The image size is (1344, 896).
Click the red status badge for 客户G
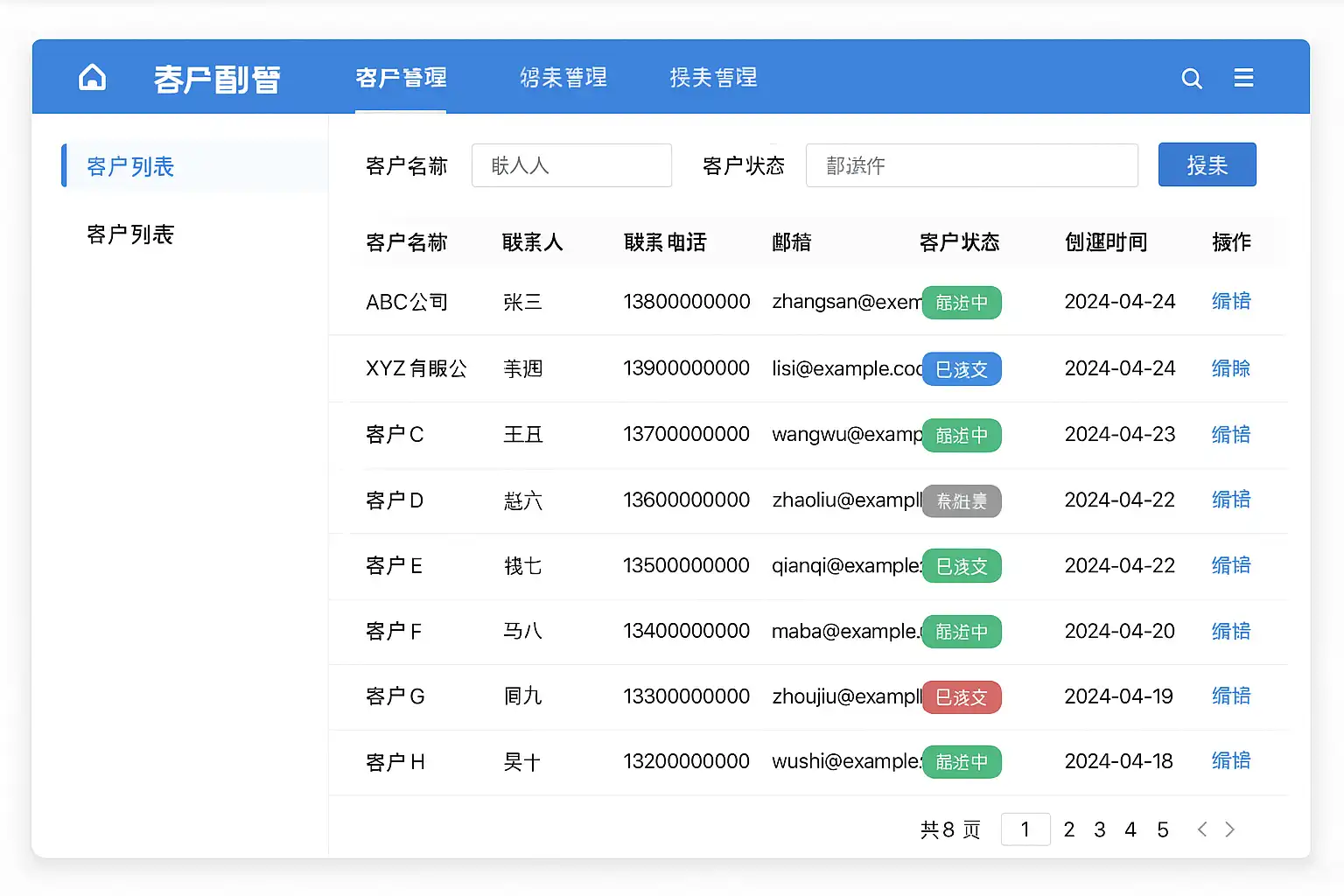point(961,697)
